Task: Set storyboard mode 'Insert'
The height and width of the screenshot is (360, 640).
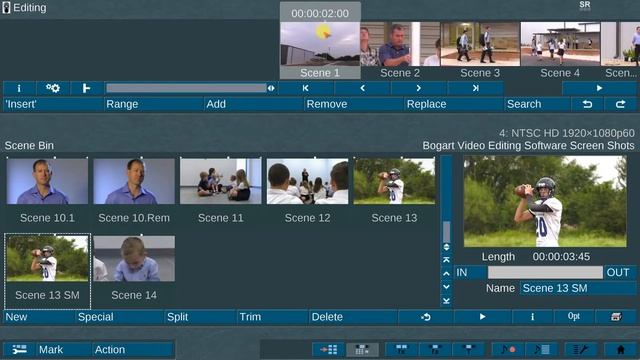Action: [x=53, y=104]
